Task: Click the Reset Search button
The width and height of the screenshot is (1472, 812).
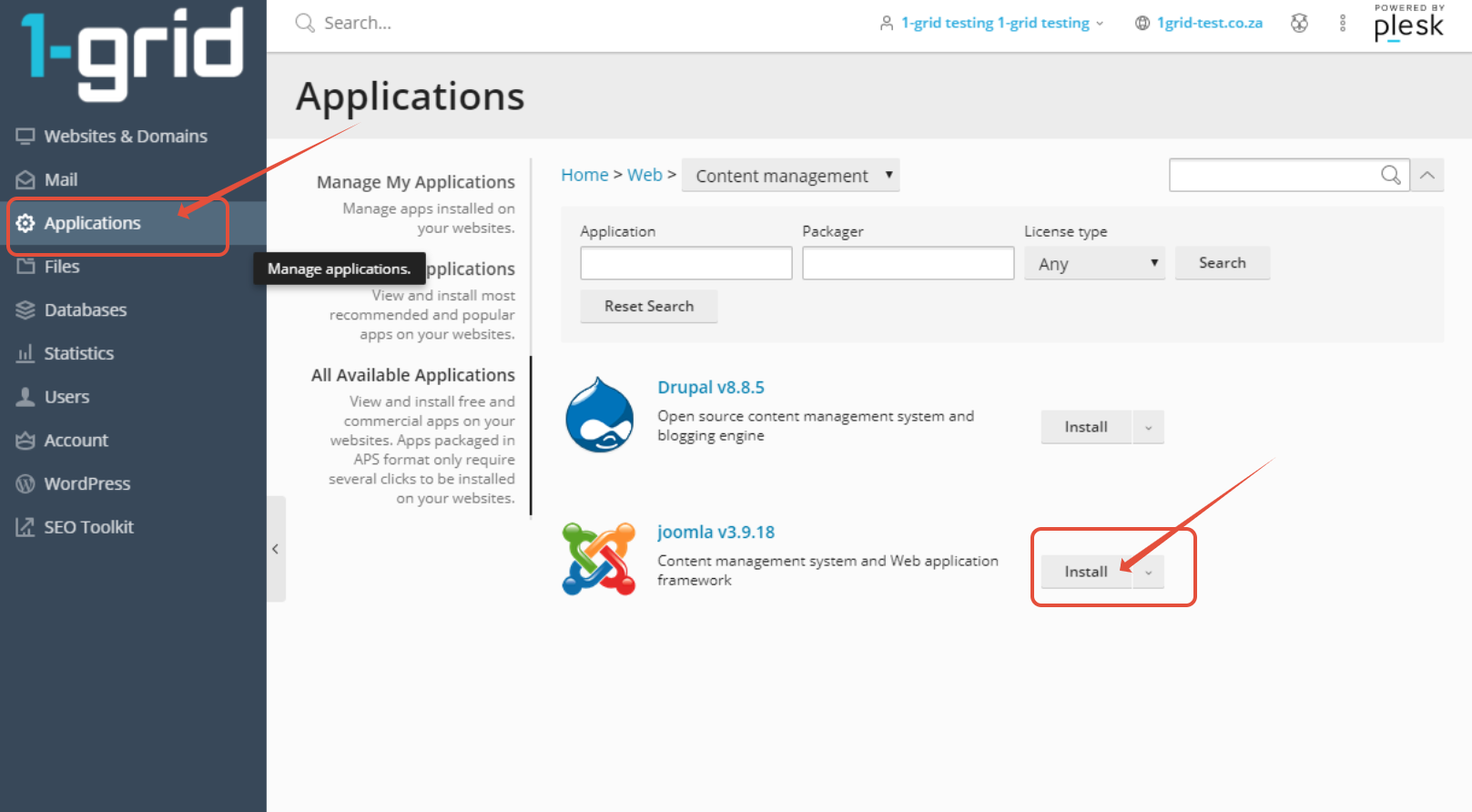Action: (648, 307)
